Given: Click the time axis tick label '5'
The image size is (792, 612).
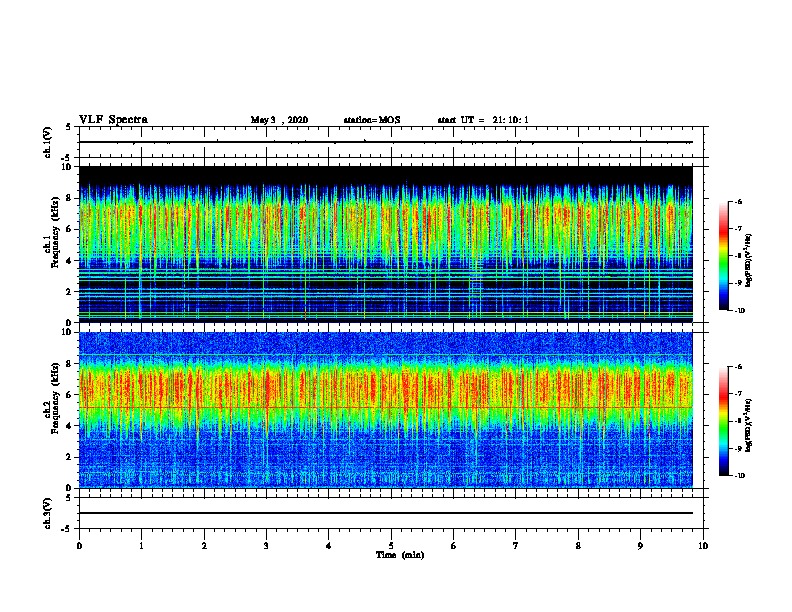Looking at the screenshot, I should pyautogui.click(x=391, y=546).
